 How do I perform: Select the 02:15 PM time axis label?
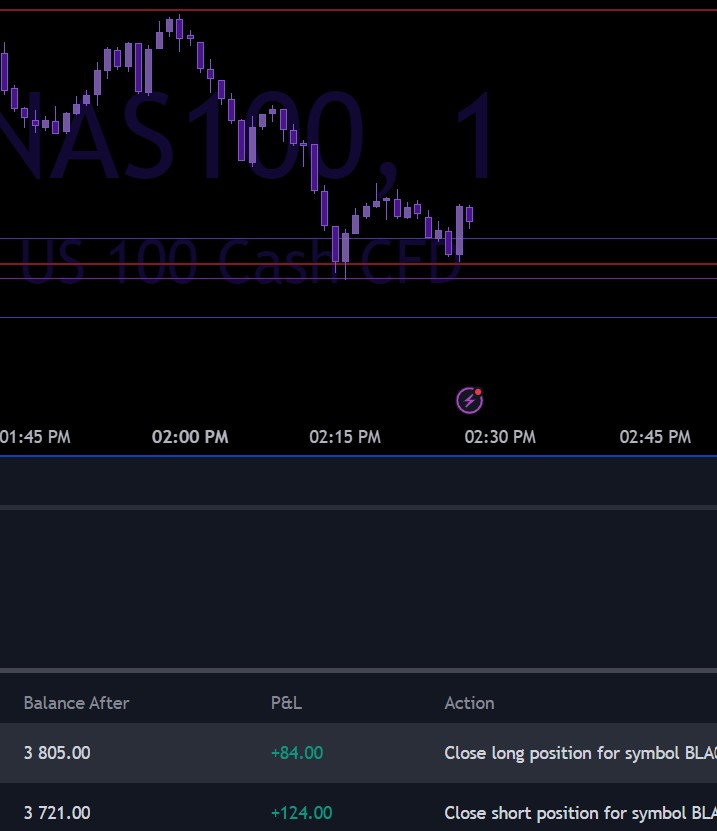point(345,437)
